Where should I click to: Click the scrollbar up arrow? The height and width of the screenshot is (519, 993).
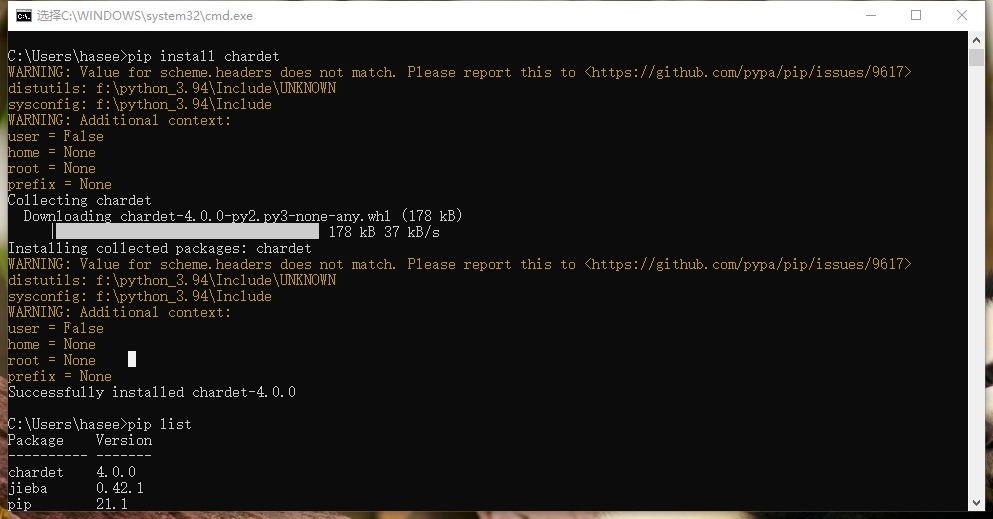pos(977,39)
